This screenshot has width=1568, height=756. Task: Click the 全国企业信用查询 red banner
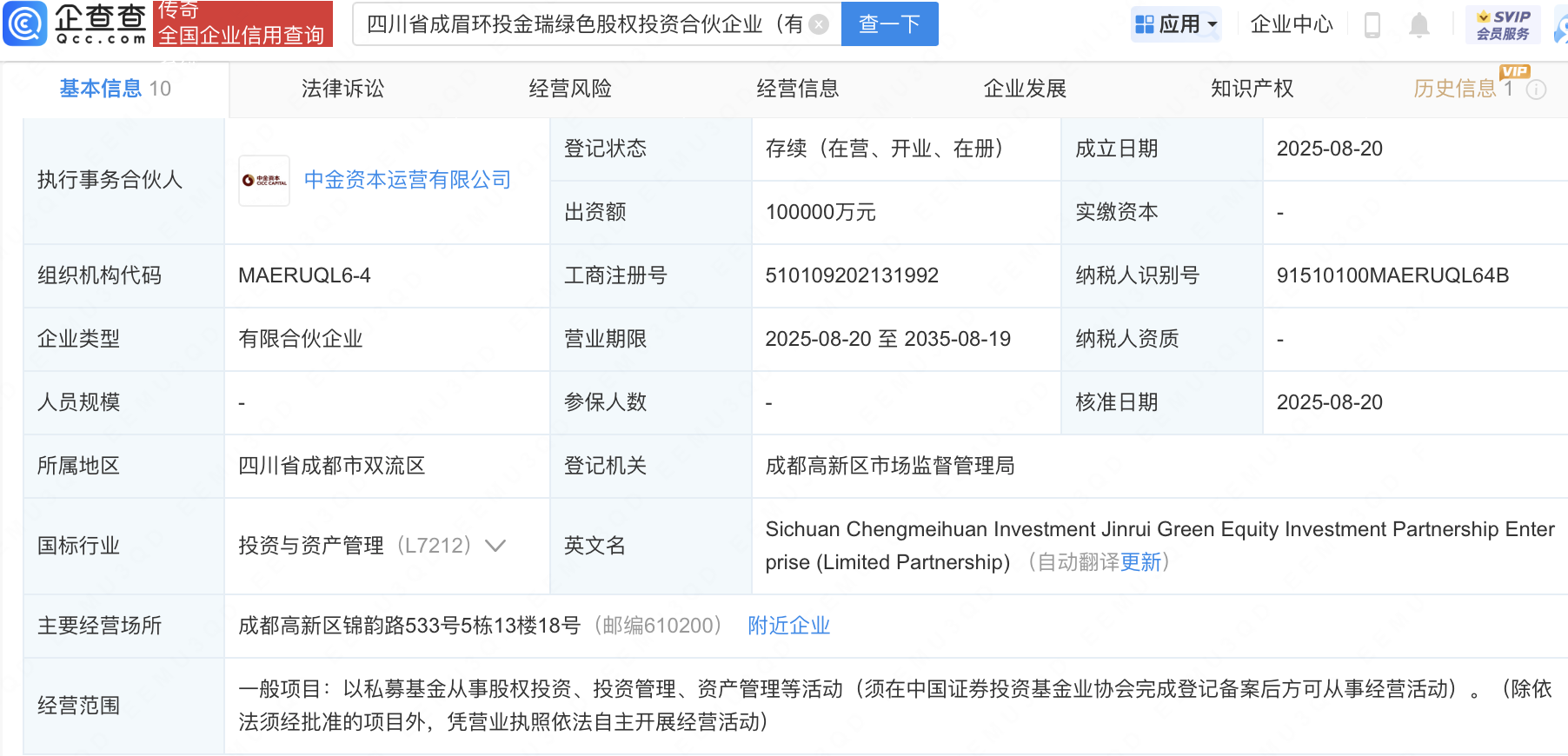tap(243, 24)
